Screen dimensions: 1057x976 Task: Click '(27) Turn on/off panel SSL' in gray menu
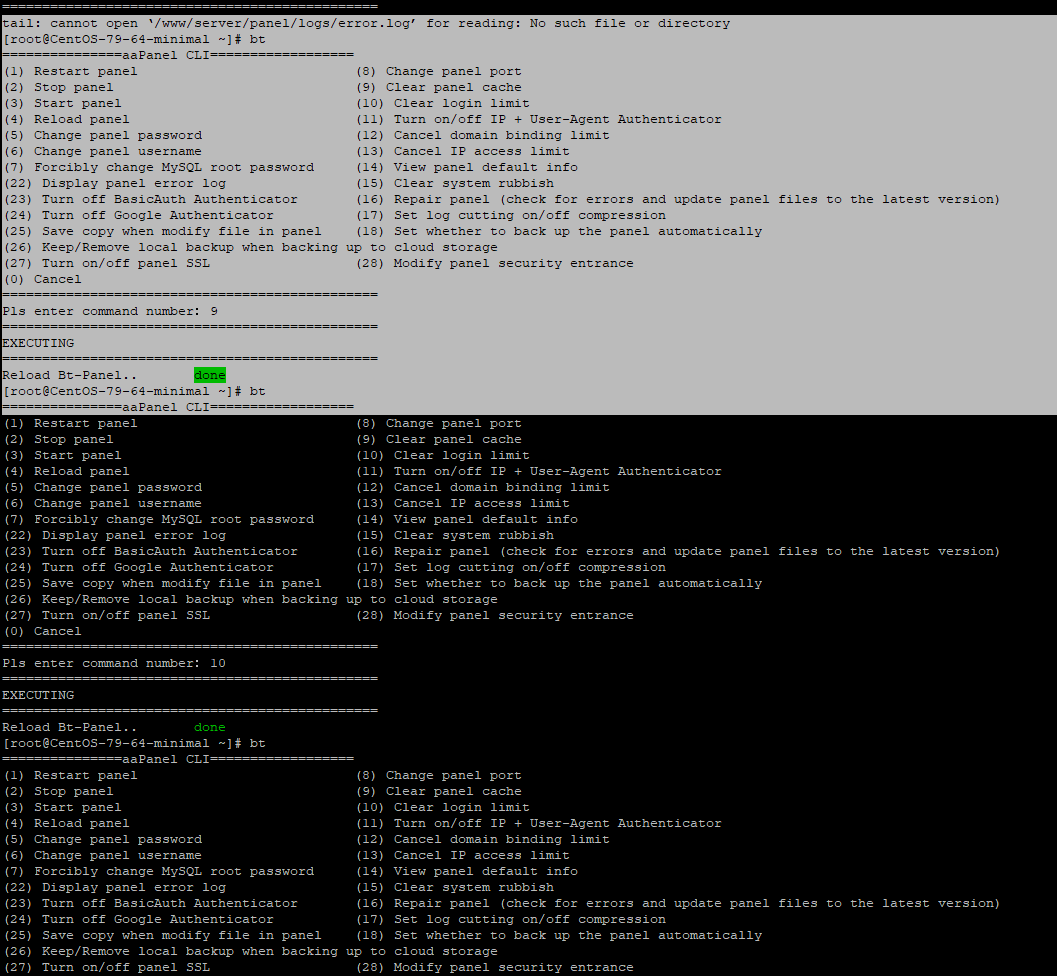coord(107,264)
